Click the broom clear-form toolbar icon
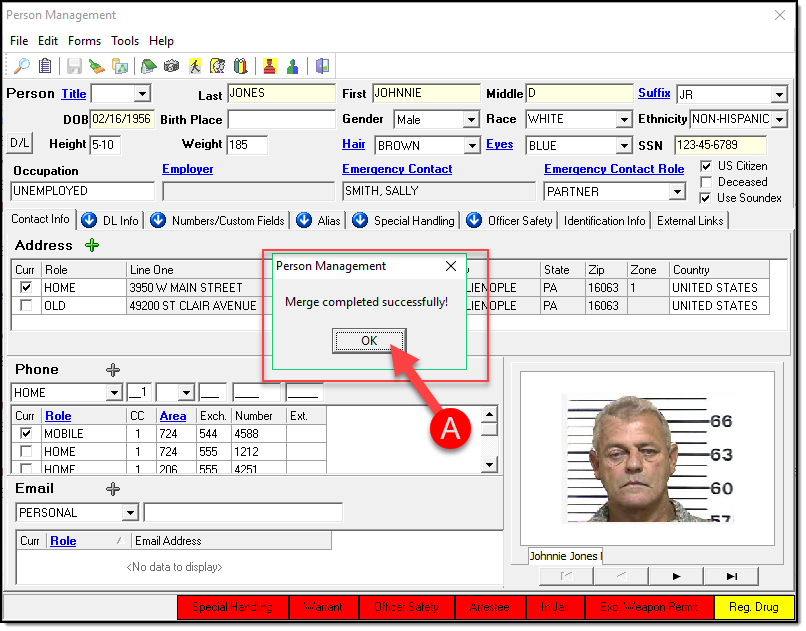 click(97, 66)
